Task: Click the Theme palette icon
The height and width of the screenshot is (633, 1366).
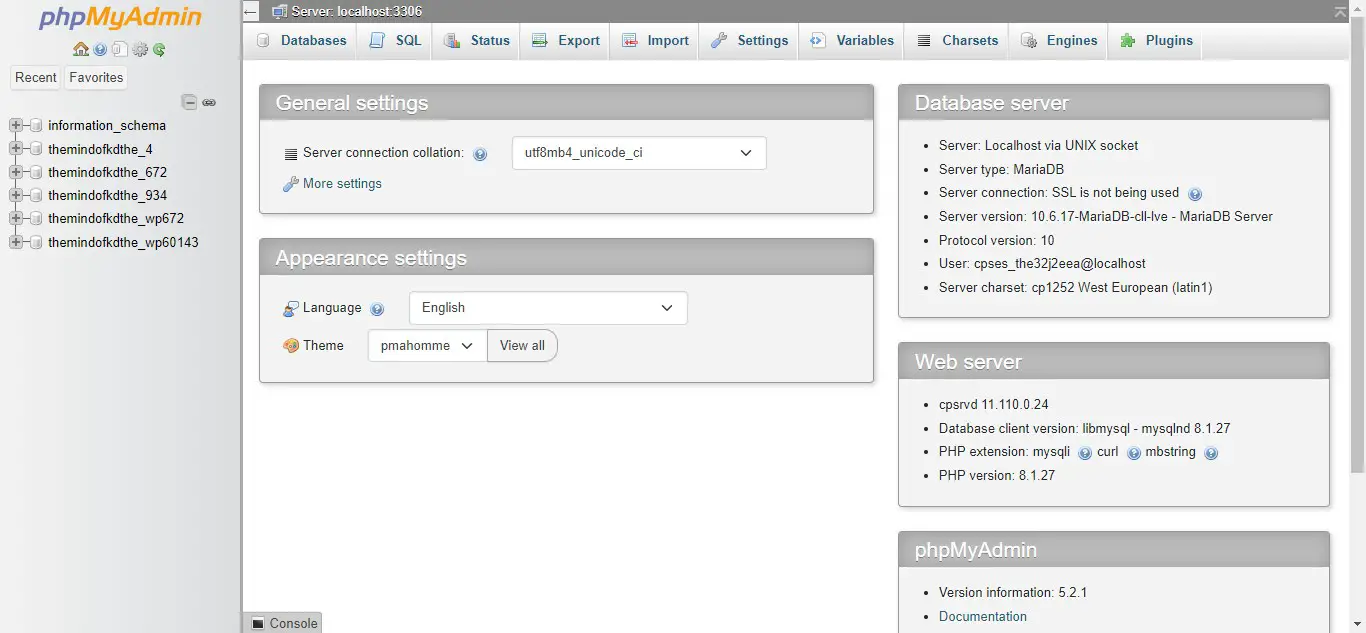Action: pos(291,346)
